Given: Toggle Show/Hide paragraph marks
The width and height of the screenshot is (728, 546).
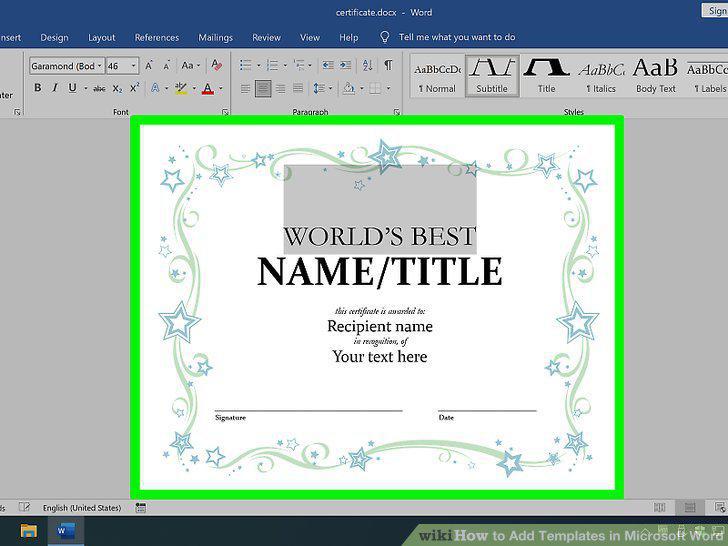Looking at the screenshot, I should [388, 65].
